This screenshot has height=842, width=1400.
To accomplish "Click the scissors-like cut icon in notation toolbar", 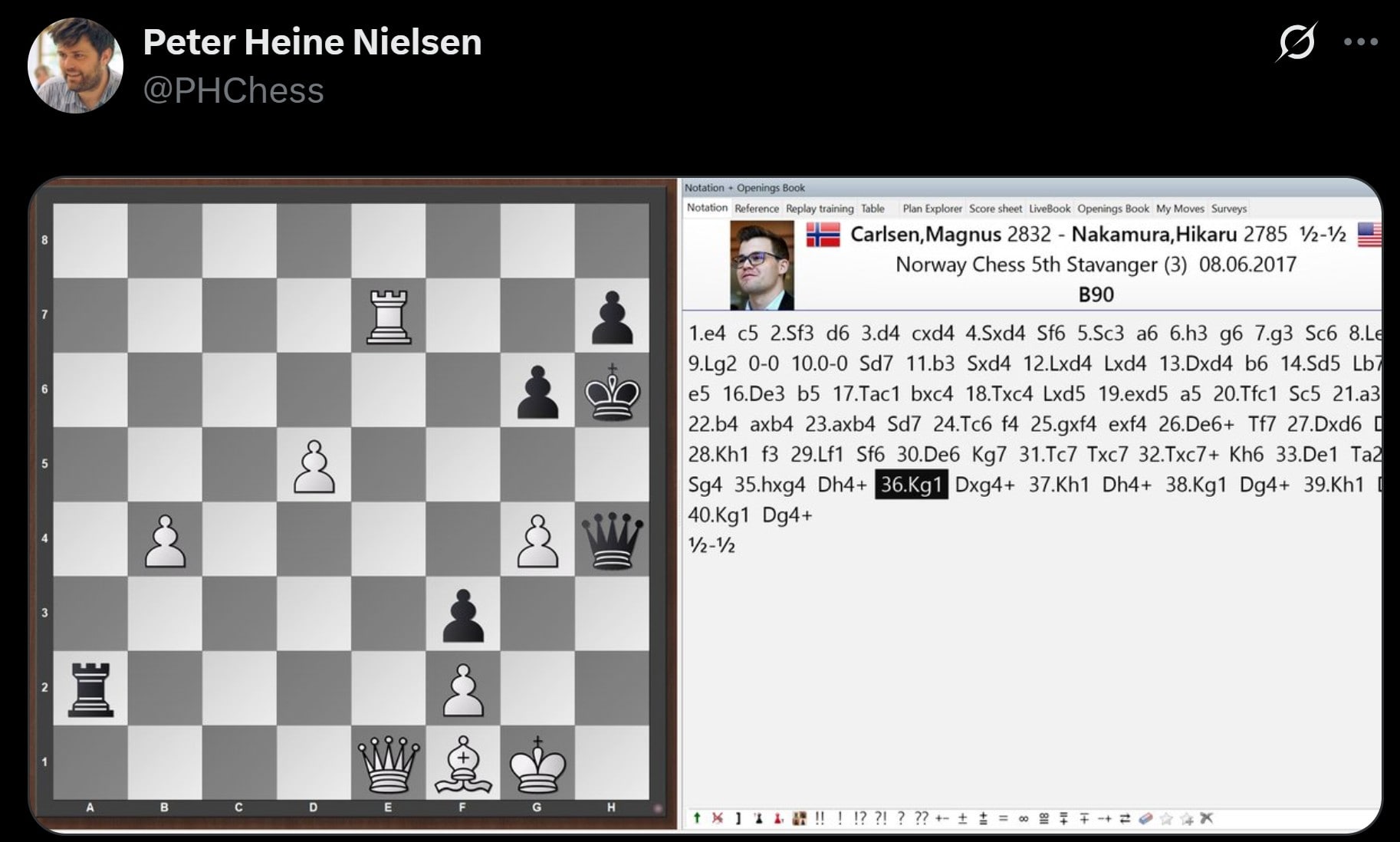I will [1207, 818].
